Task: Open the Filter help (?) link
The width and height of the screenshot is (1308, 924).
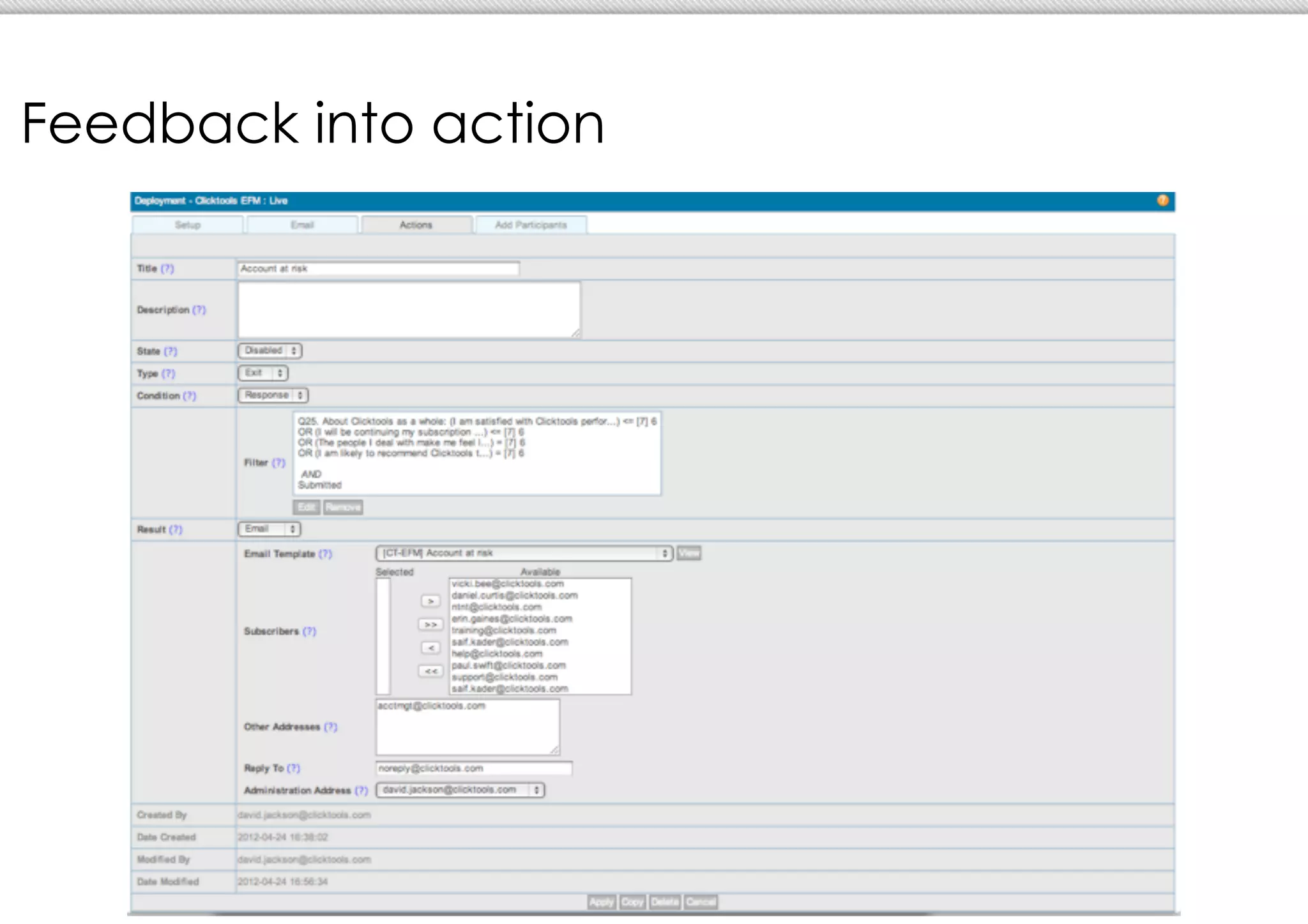Action: (x=278, y=463)
